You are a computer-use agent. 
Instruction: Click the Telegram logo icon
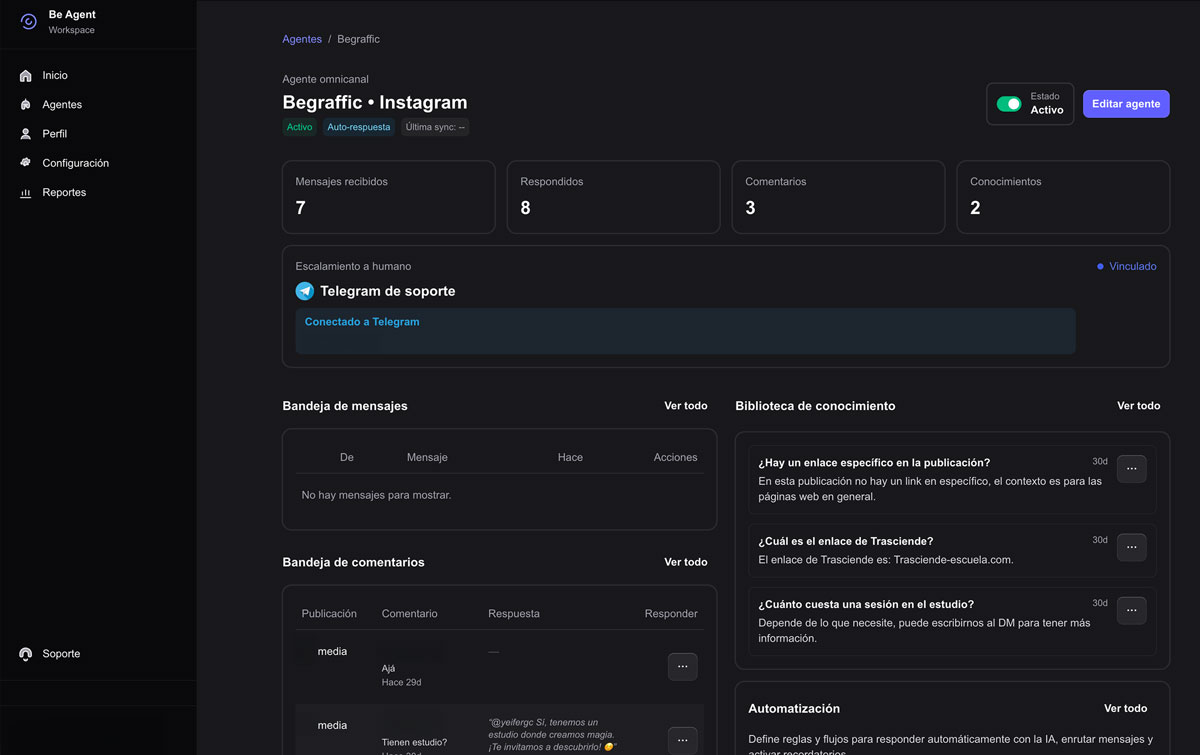pos(305,291)
